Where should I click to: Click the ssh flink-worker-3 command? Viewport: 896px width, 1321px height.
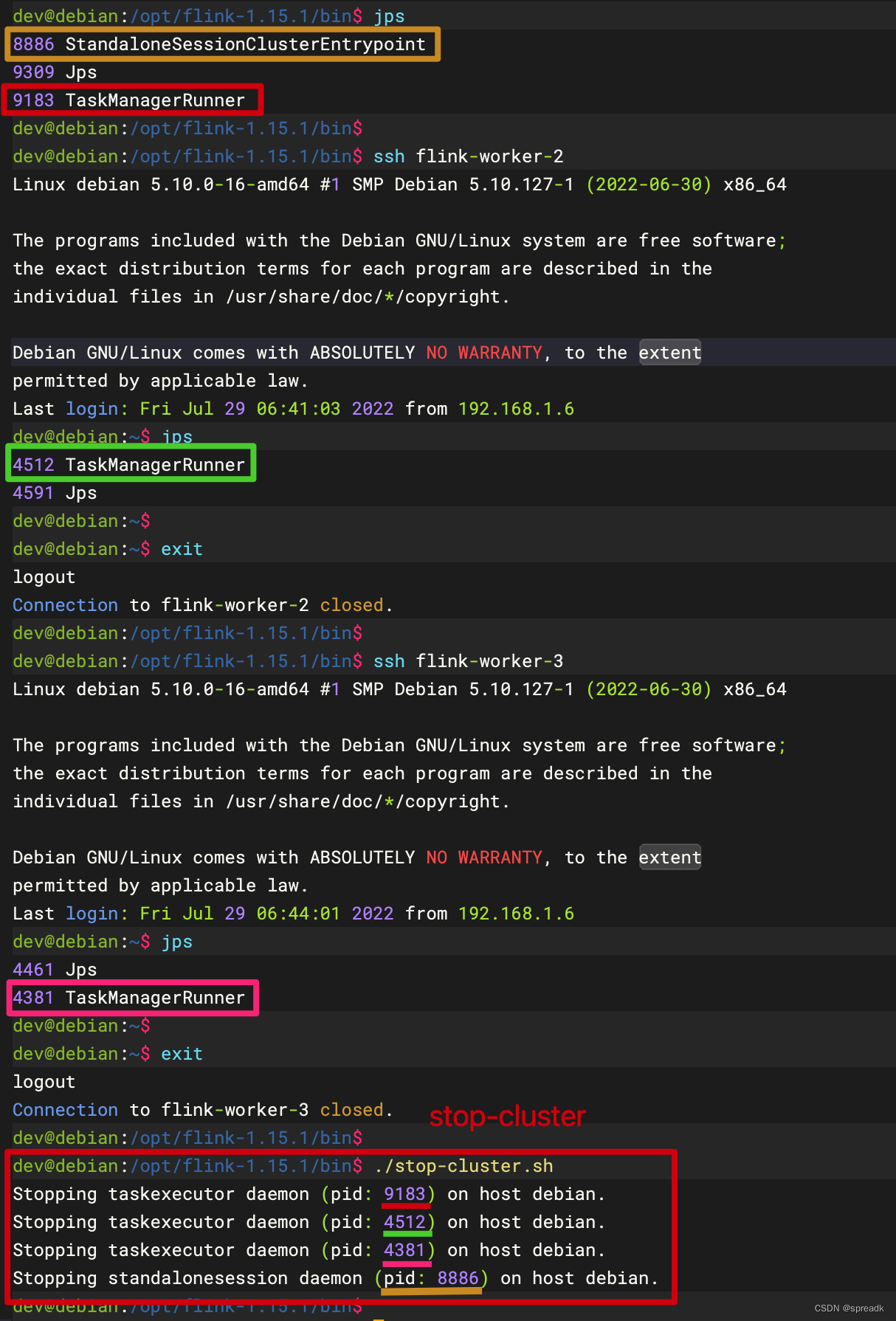tap(468, 661)
